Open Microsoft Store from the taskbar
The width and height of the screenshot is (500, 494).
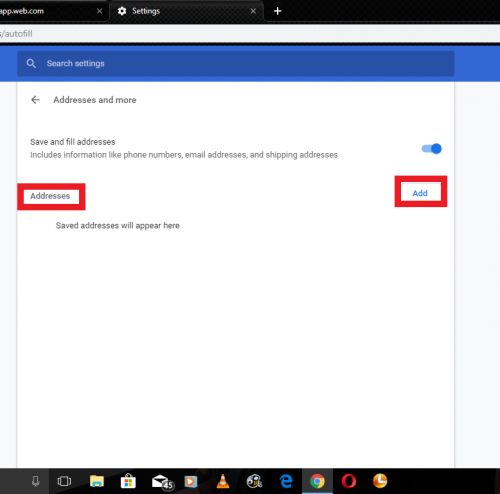(x=128, y=481)
